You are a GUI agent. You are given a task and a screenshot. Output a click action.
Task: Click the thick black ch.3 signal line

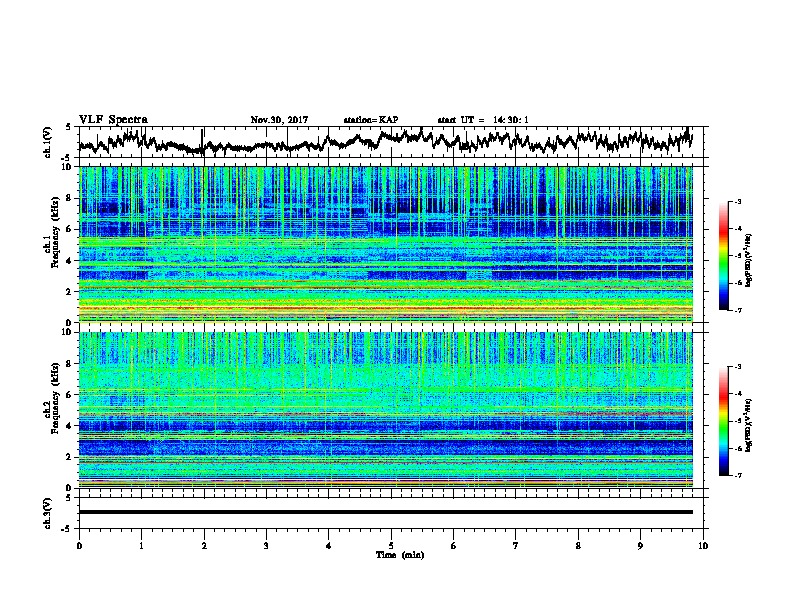click(386, 512)
